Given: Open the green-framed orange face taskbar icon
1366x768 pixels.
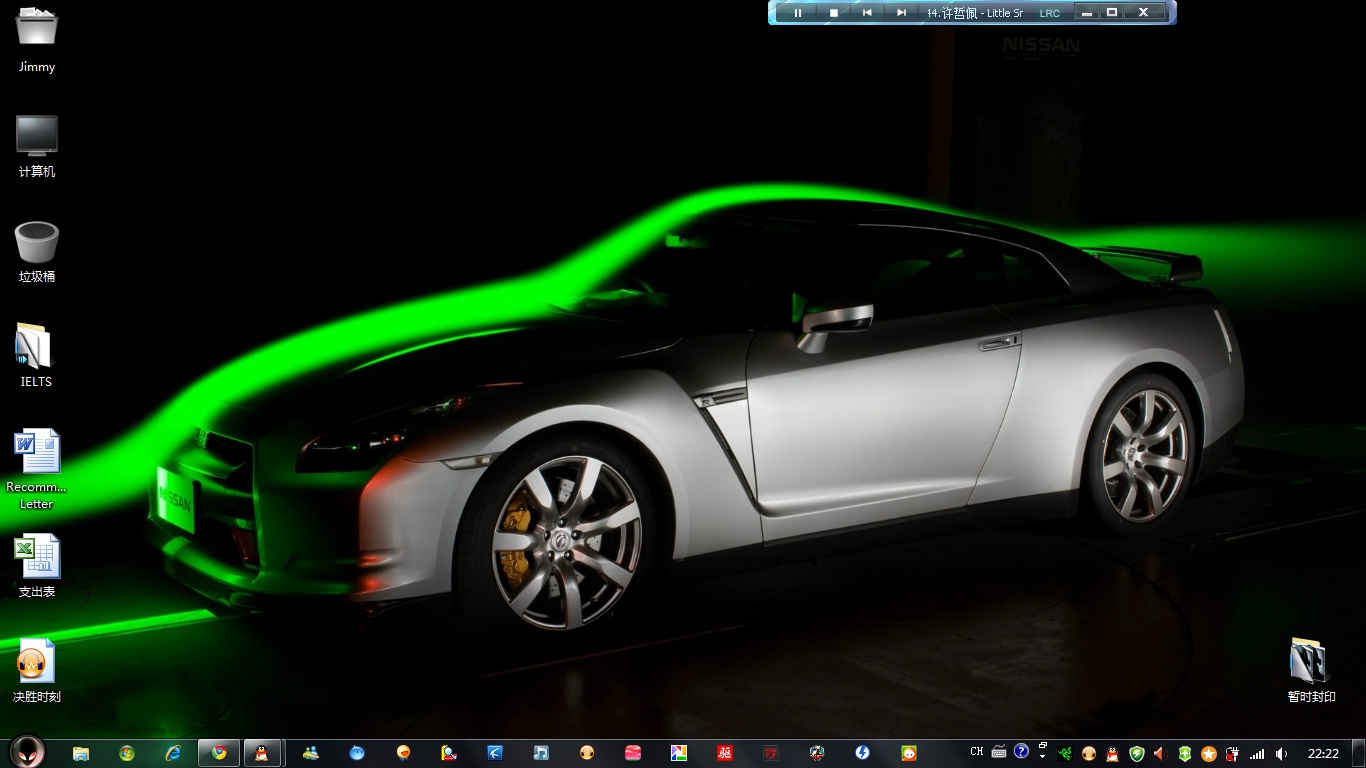Looking at the screenshot, I should [909, 753].
